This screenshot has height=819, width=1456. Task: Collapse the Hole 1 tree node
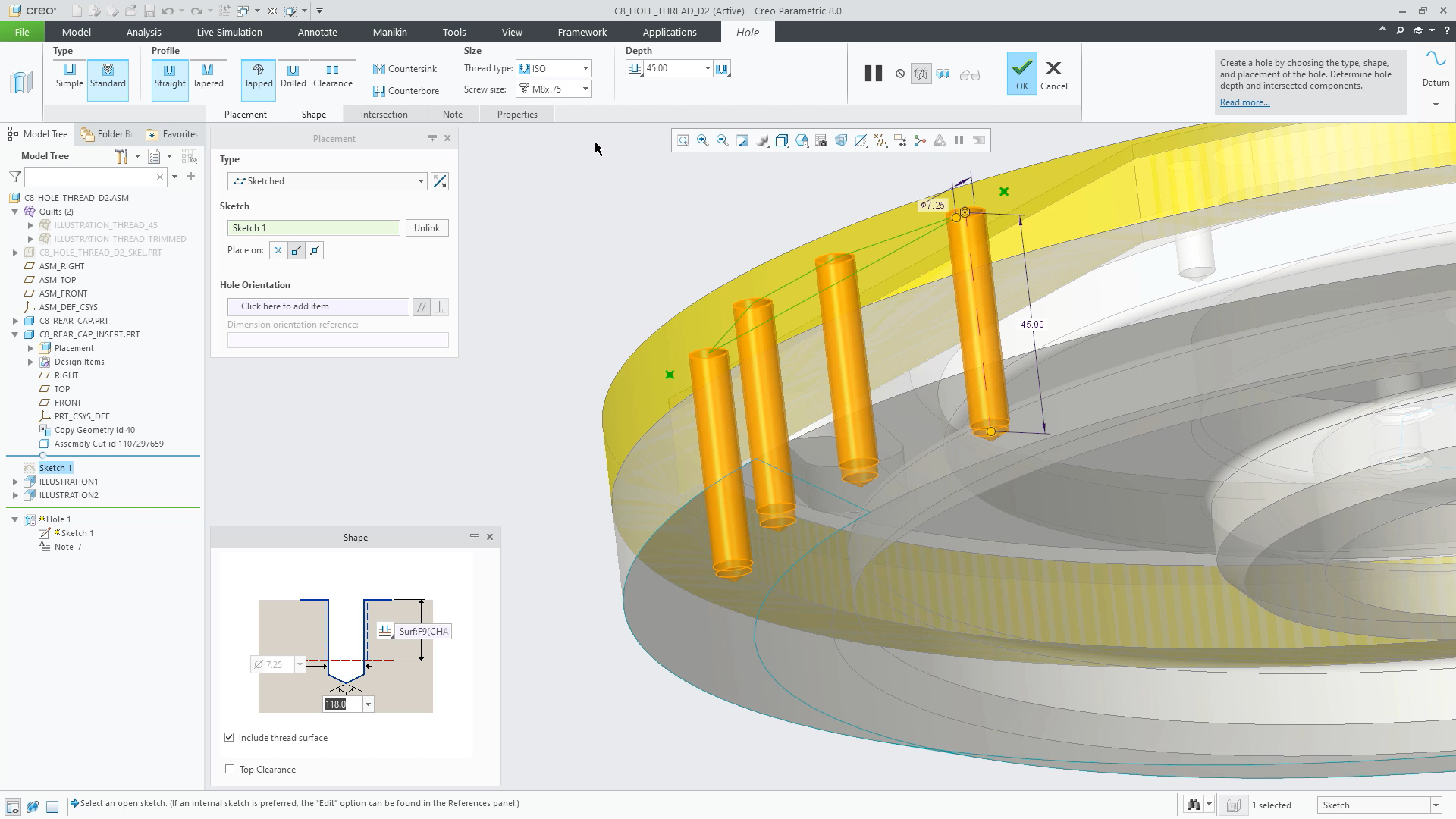click(x=15, y=519)
